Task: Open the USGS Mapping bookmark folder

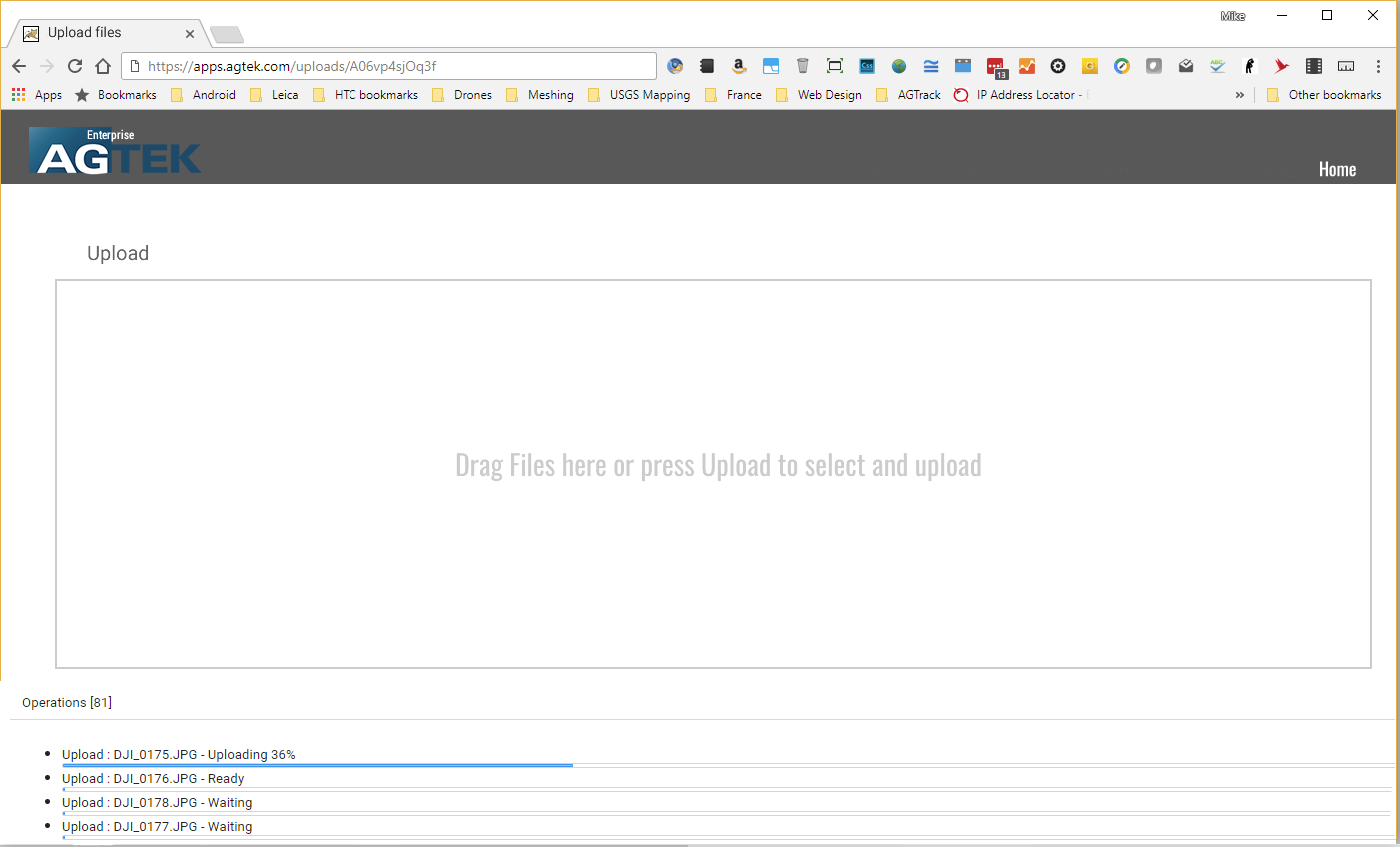Action: [x=639, y=95]
